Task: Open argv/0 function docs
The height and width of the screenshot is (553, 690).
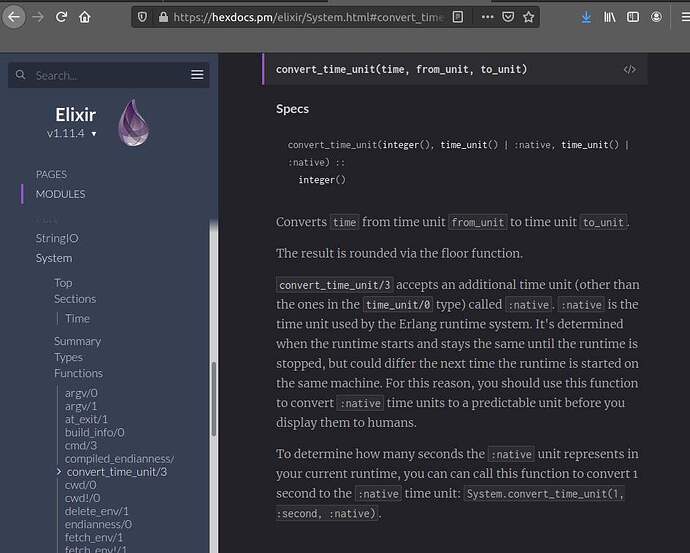Action: coord(81,393)
